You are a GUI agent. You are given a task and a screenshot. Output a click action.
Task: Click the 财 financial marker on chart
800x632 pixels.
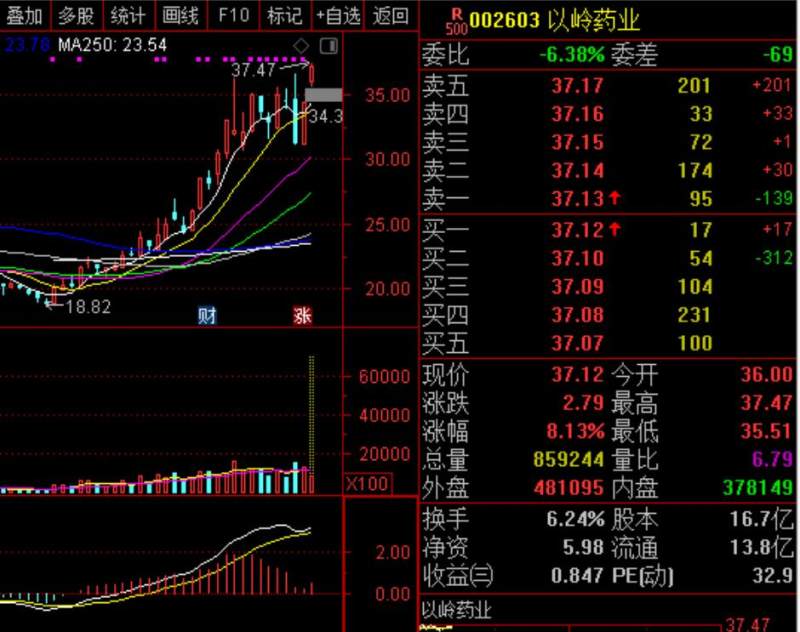[207, 316]
